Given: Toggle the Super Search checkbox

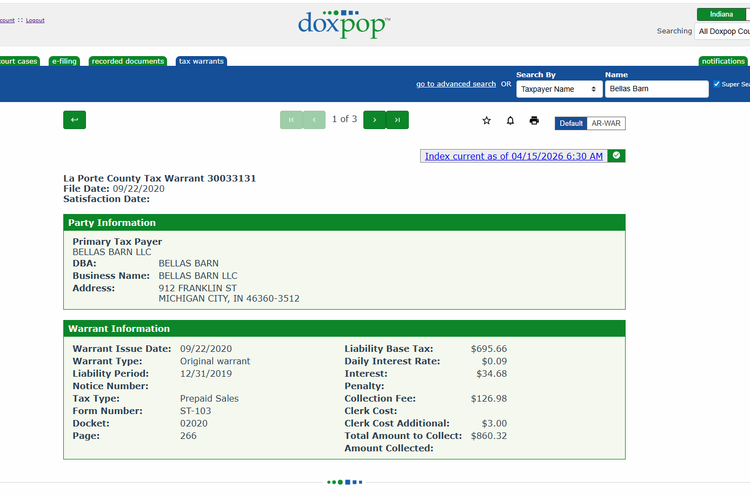Looking at the screenshot, I should pos(717,84).
